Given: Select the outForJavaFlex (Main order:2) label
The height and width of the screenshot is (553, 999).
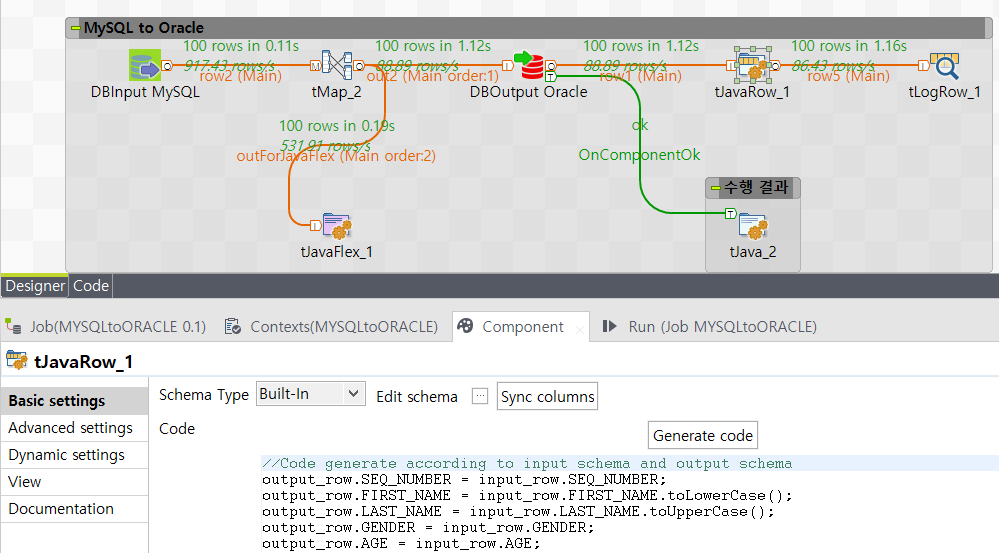Looking at the screenshot, I should (336, 156).
